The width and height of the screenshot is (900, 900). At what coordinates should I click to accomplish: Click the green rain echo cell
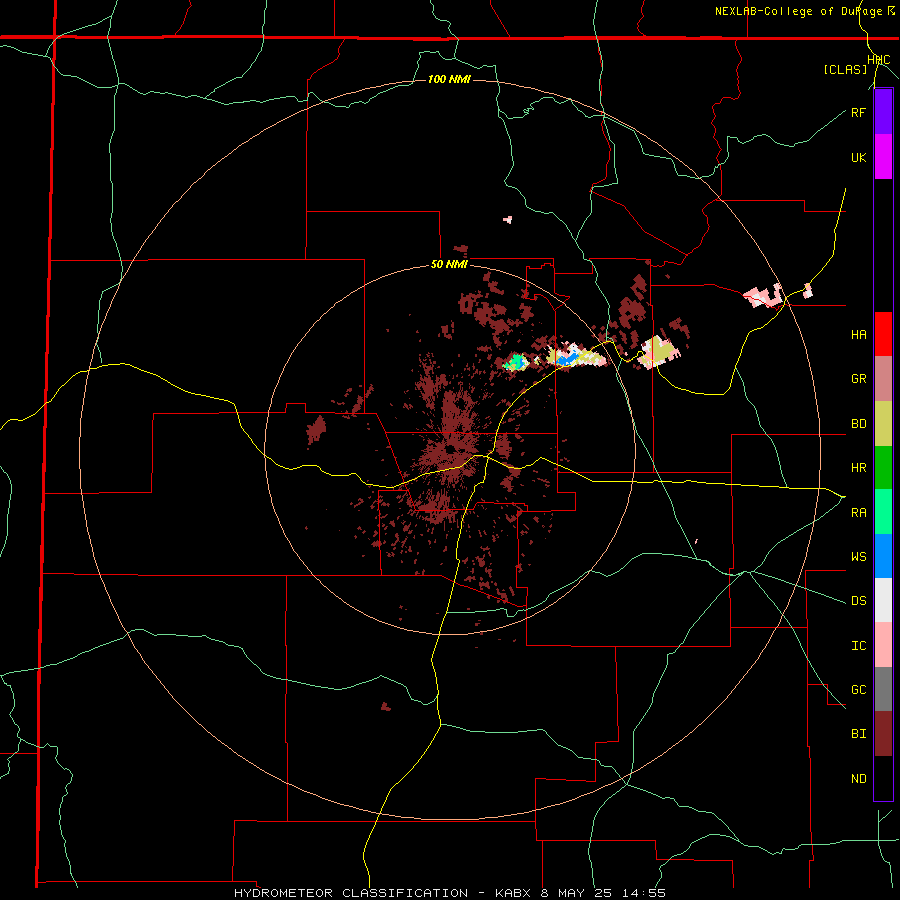click(x=515, y=362)
